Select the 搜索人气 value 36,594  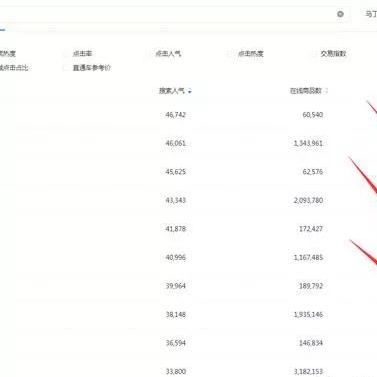(176, 343)
